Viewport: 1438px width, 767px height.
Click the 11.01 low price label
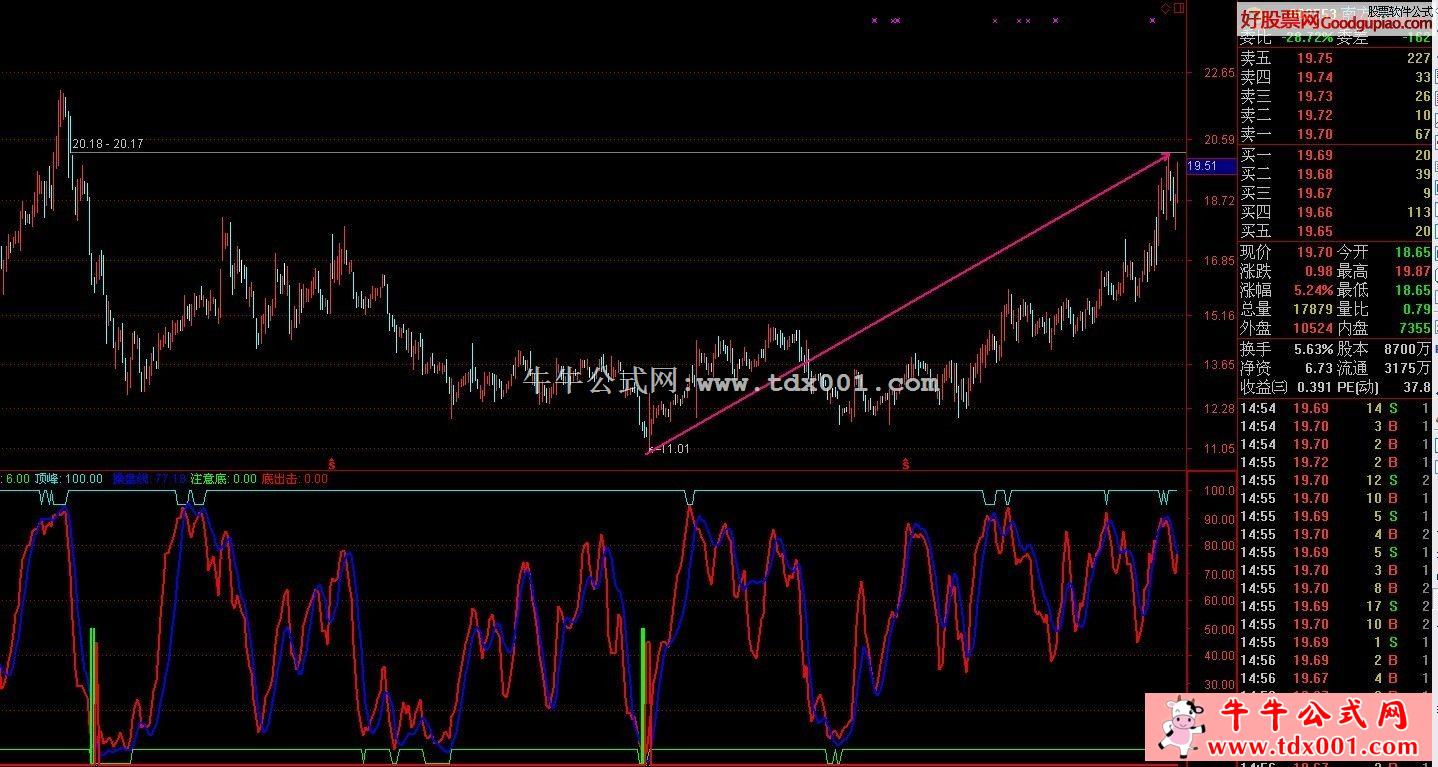click(674, 449)
